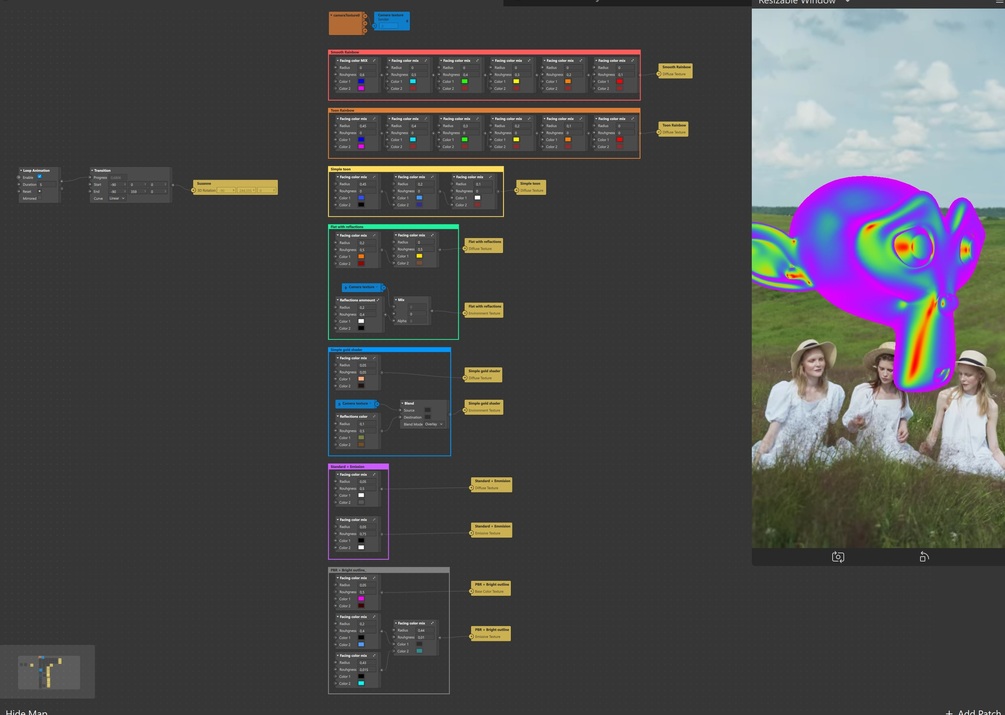Click the Add Patch button
The image size is (1005, 715).
point(973,712)
